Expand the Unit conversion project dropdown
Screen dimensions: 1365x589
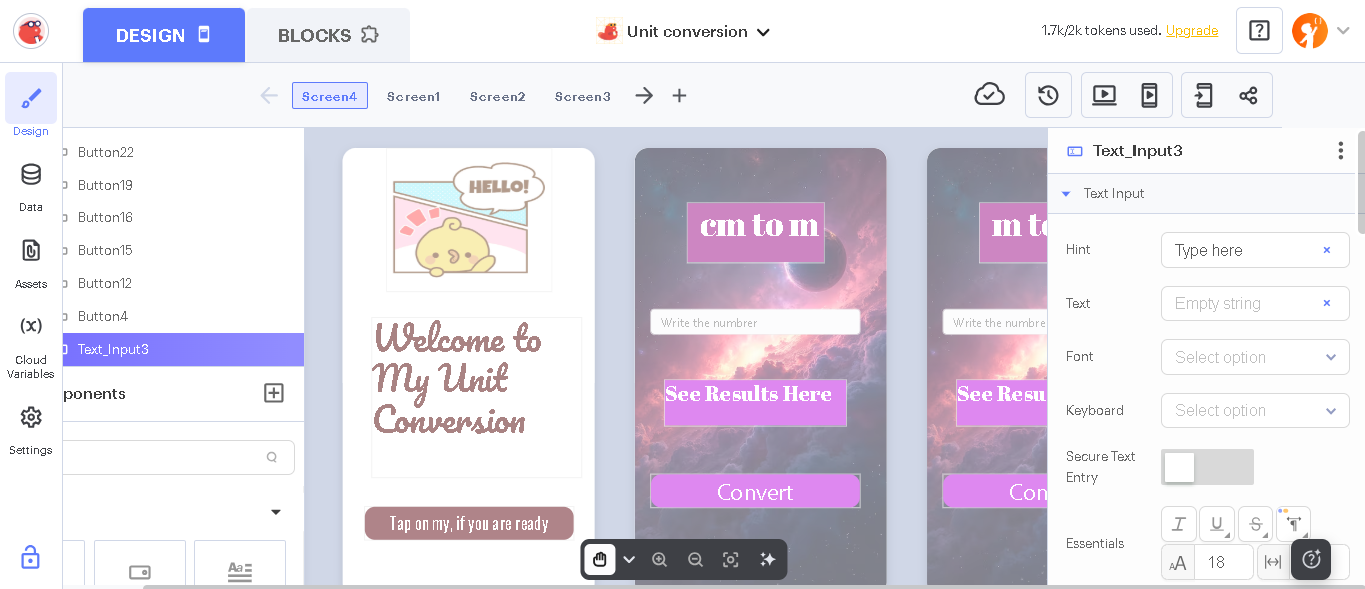pos(684,32)
